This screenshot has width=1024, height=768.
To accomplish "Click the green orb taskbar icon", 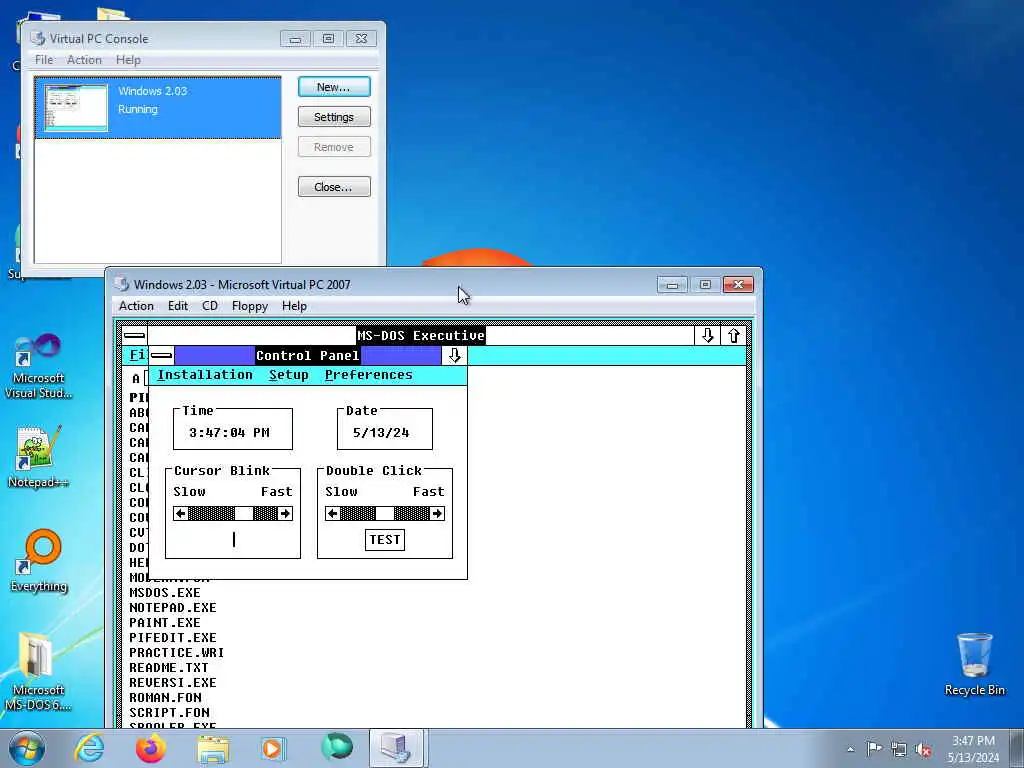I will (x=337, y=747).
